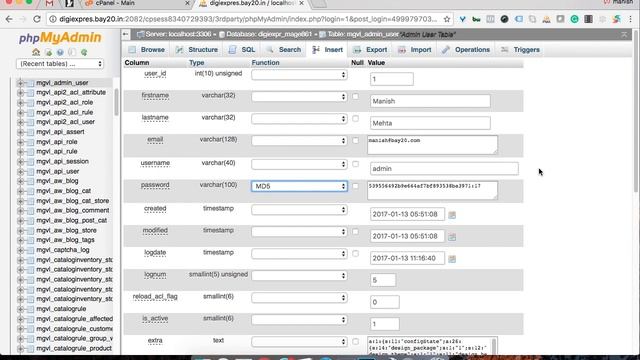
Task: Open the Function dropdown for created
Action: pos(299,210)
